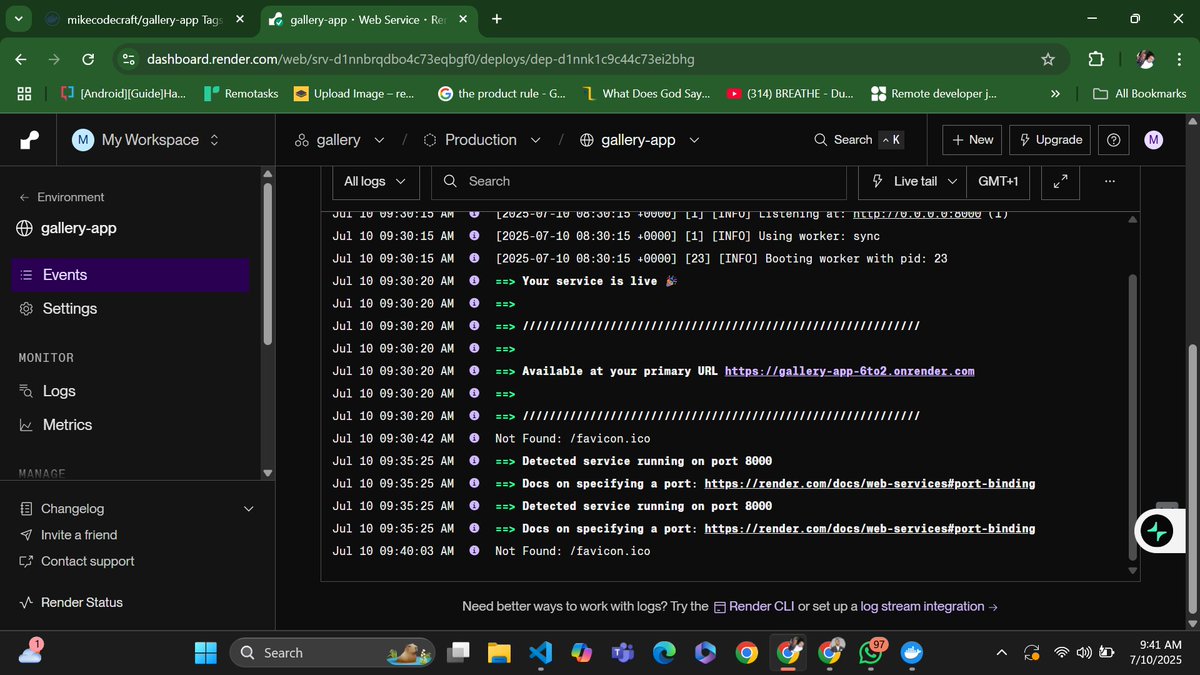
Task: Open the Windows Start menu
Action: click(x=205, y=653)
